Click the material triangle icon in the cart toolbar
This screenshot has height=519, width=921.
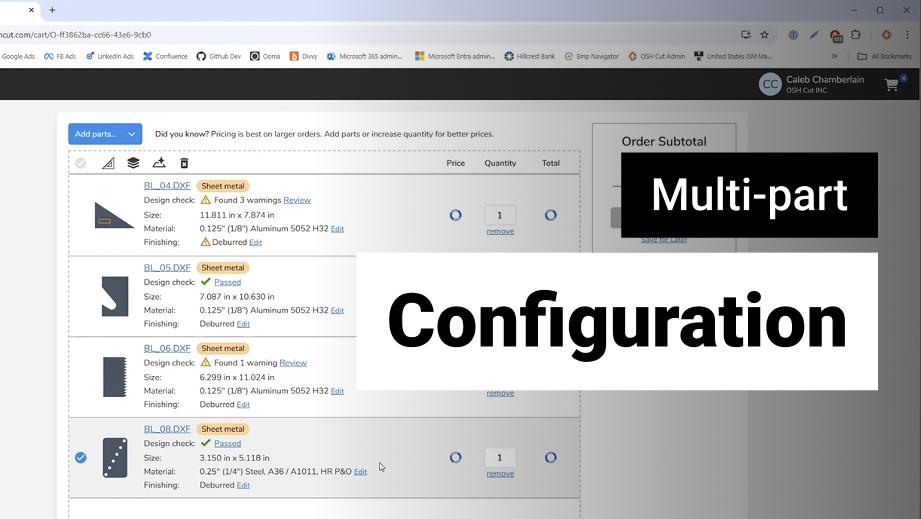108,163
